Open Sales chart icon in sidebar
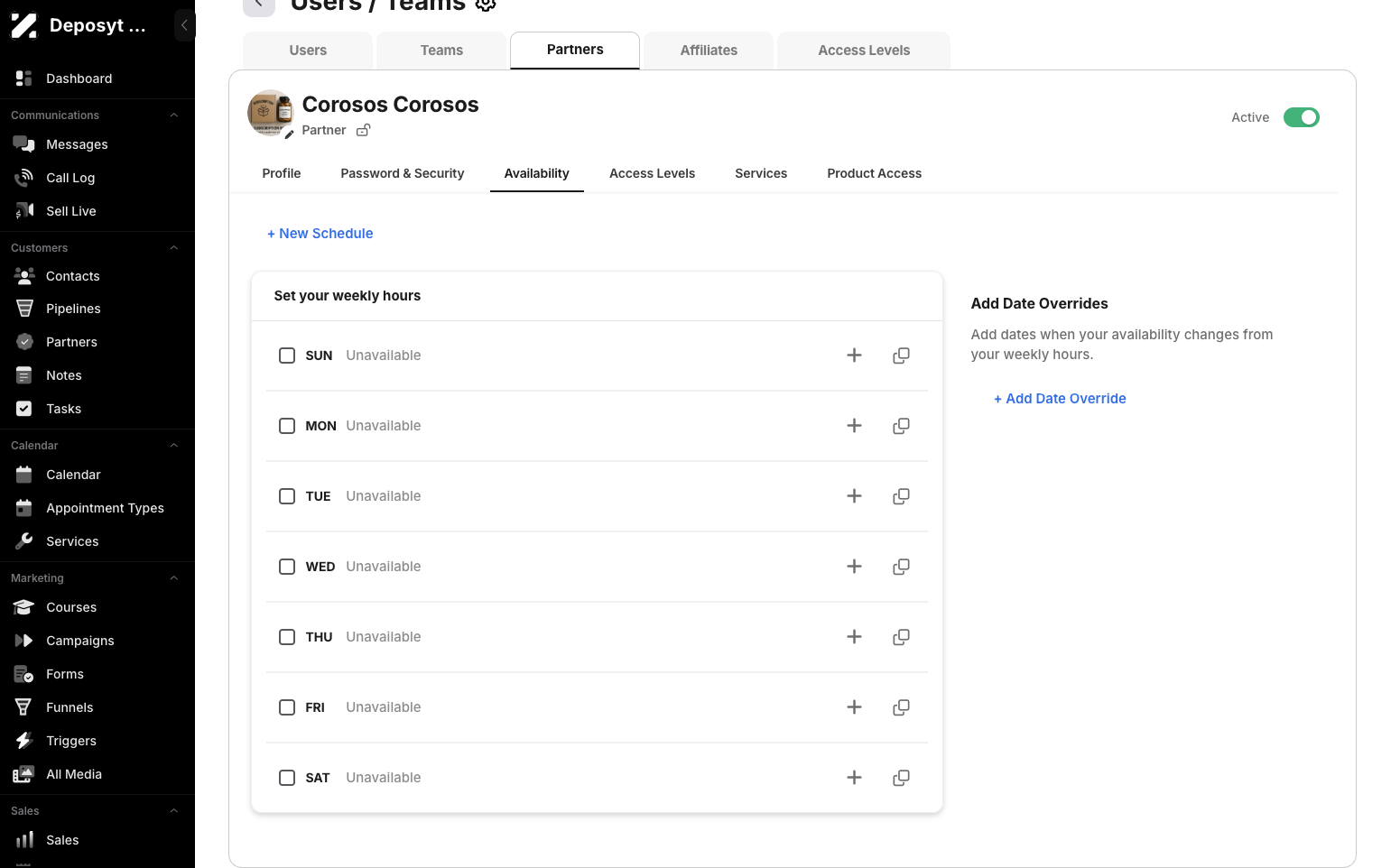1391x868 pixels. [24, 840]
